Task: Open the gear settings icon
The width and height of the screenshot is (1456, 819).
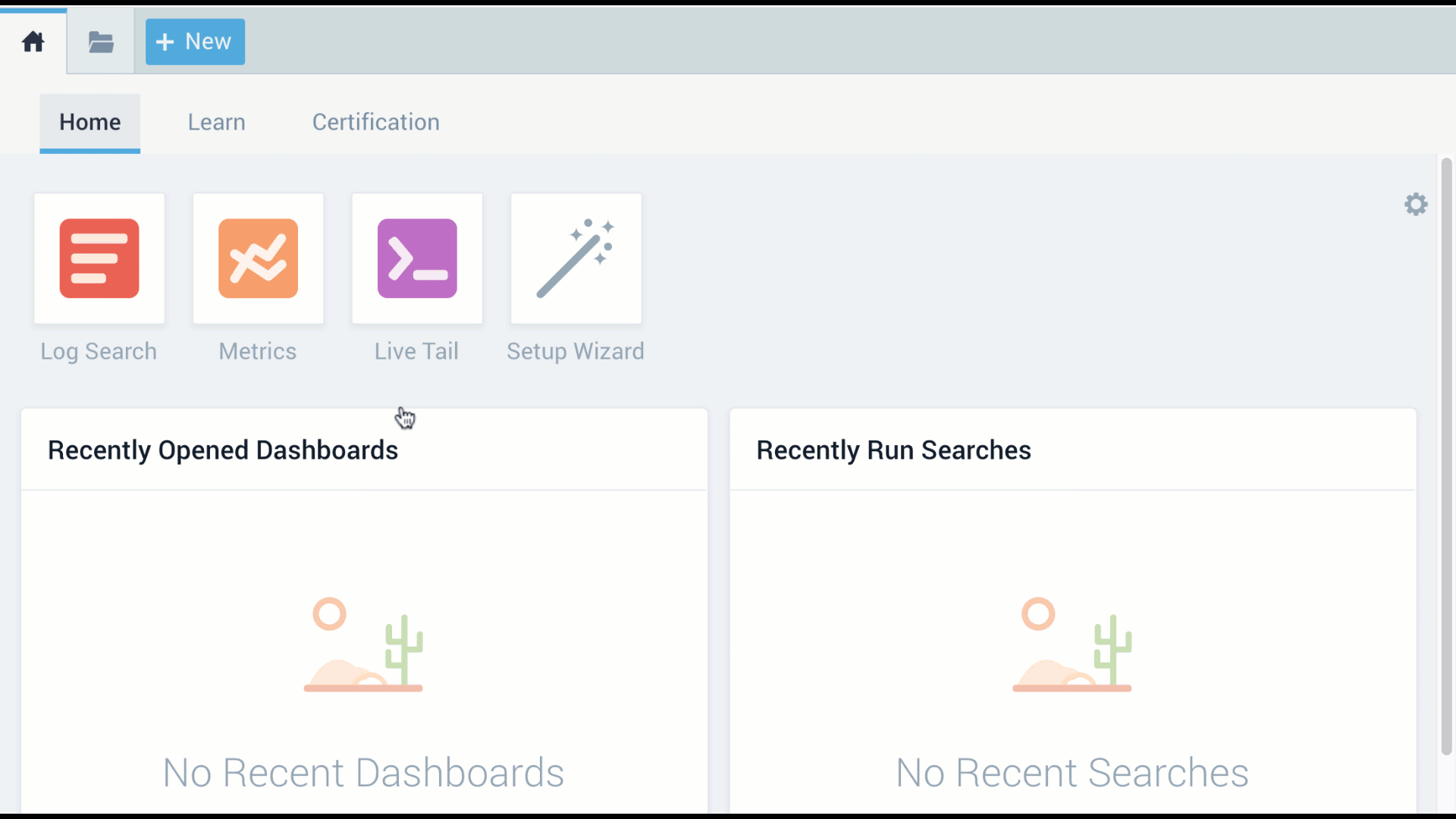Action: (x=1415, y=204)
